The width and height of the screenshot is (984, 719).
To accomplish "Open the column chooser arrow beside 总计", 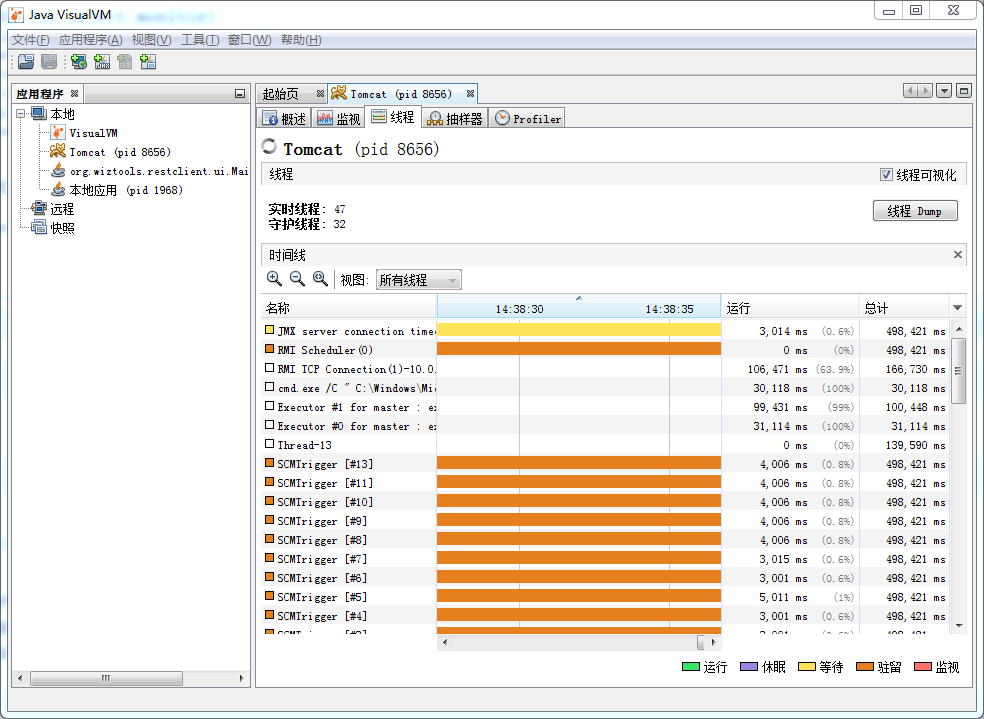I will [x=958, y=307].
